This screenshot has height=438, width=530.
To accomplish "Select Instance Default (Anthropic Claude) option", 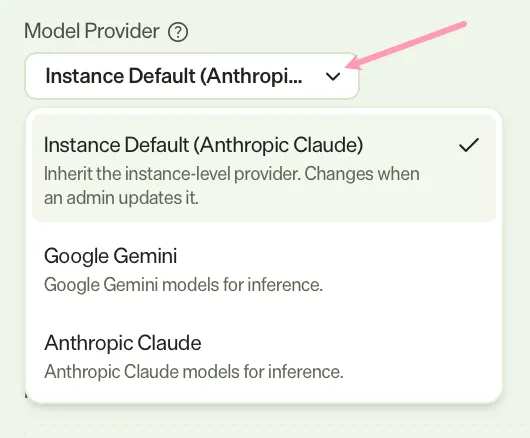I will (264, 169).
